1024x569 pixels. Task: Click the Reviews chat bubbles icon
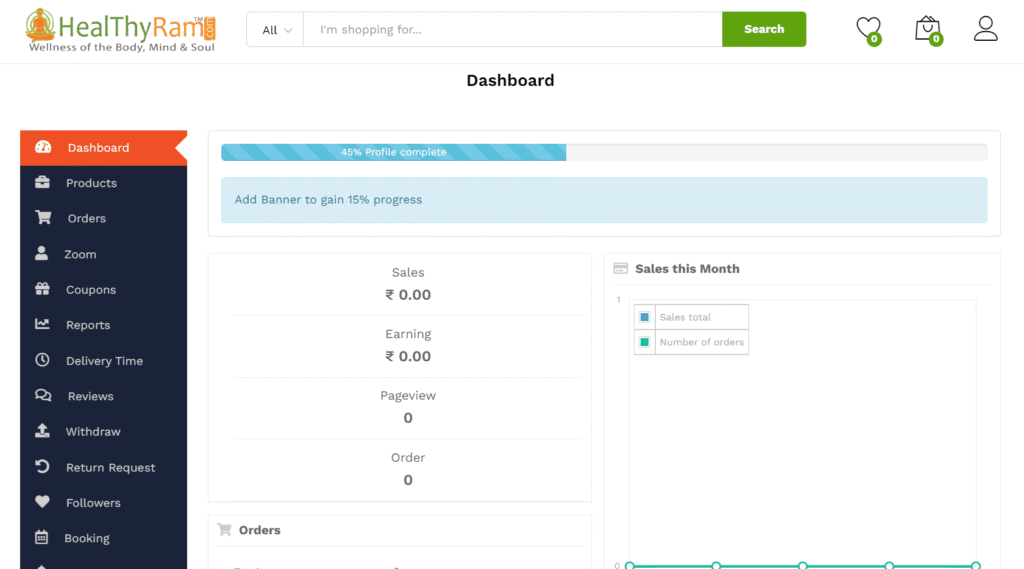tap(43, 395)
